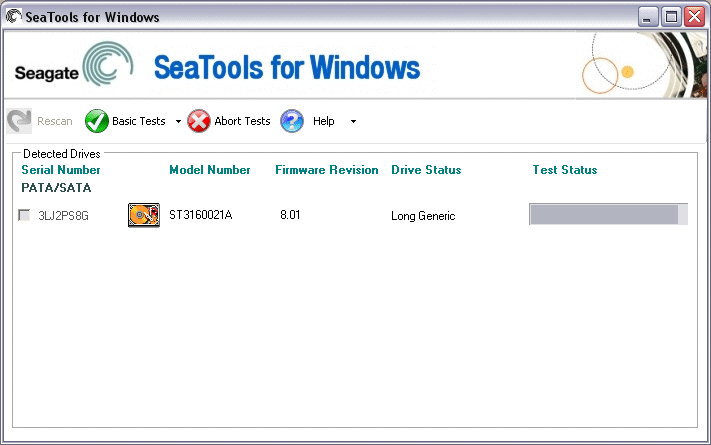This screenshot has width=711, height=445.
Task: Open the Help menu label
Action: point(324,121)
